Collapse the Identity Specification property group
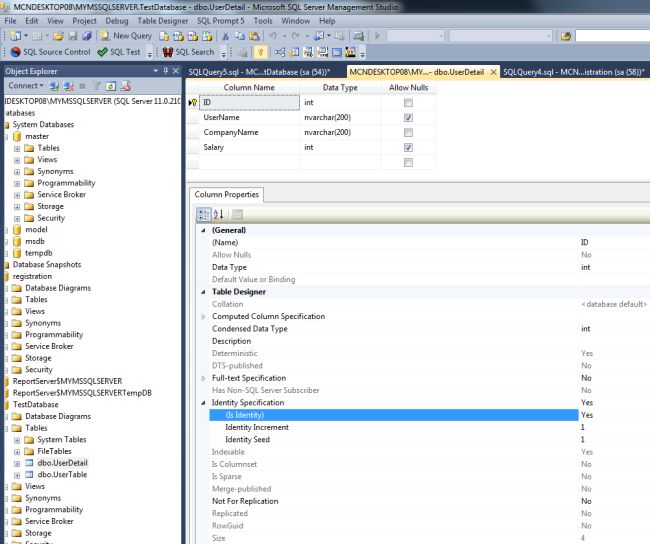Image resolution: width=650 pixels, height=544 pixels. pyautogui.click(x=203, y=403)
